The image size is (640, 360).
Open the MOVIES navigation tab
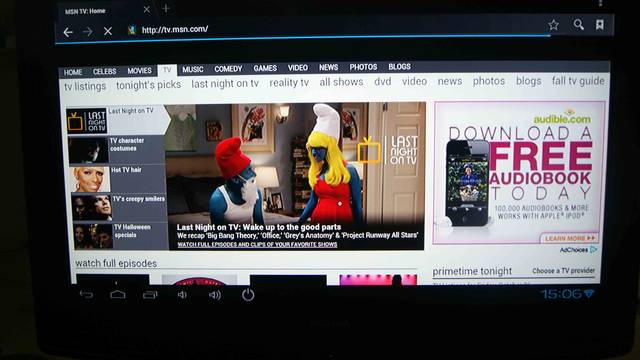pyautogui.click(x=139, y=71)
